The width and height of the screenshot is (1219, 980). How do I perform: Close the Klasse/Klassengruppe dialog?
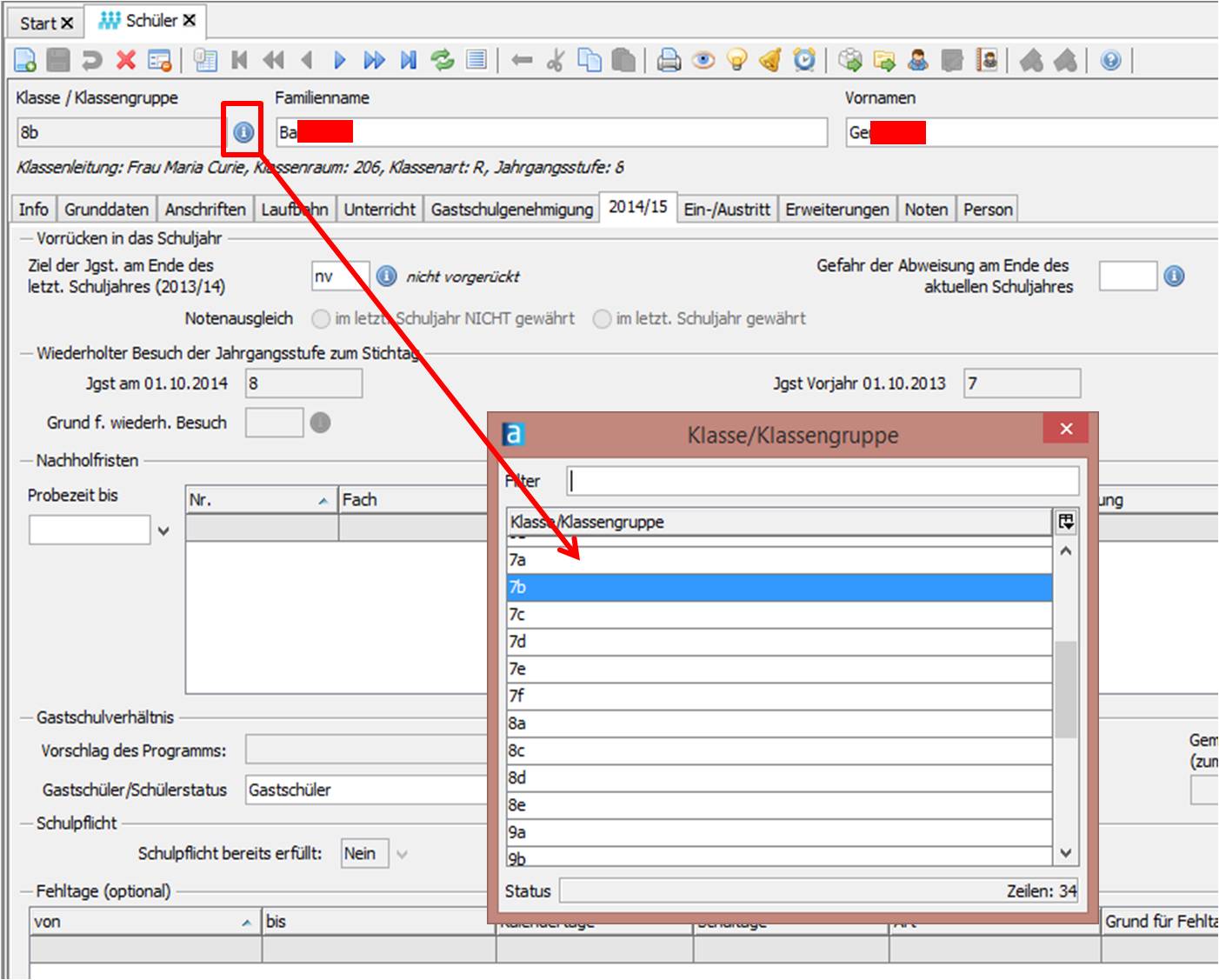tap(1066, 429)
